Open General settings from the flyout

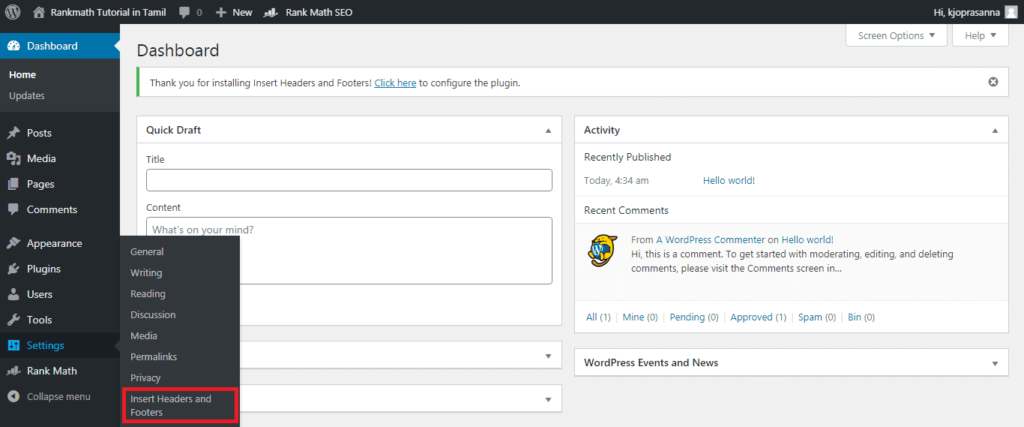147,251
